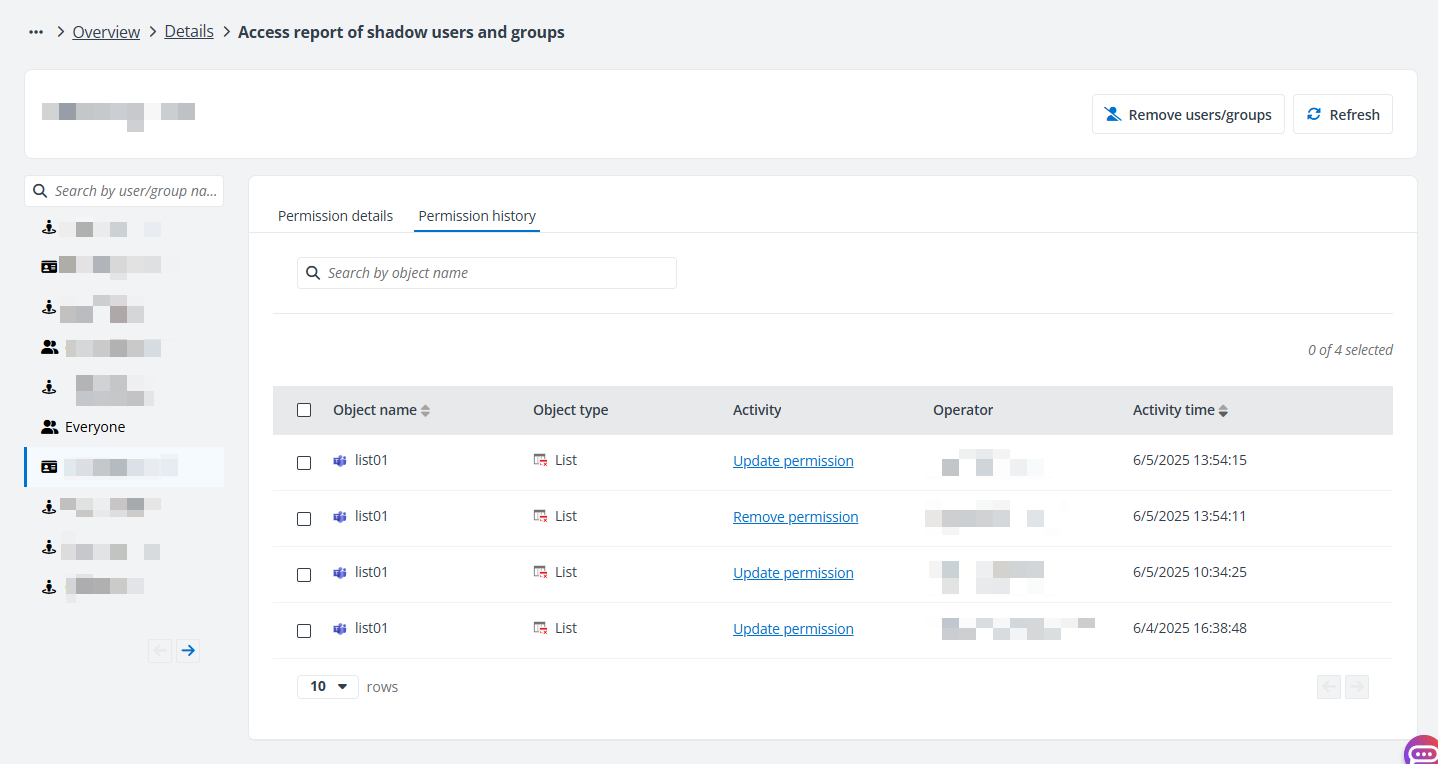Switch to the Permission details tab
This screenshot has height=764, width=1438.
click(x=335, y=215)
